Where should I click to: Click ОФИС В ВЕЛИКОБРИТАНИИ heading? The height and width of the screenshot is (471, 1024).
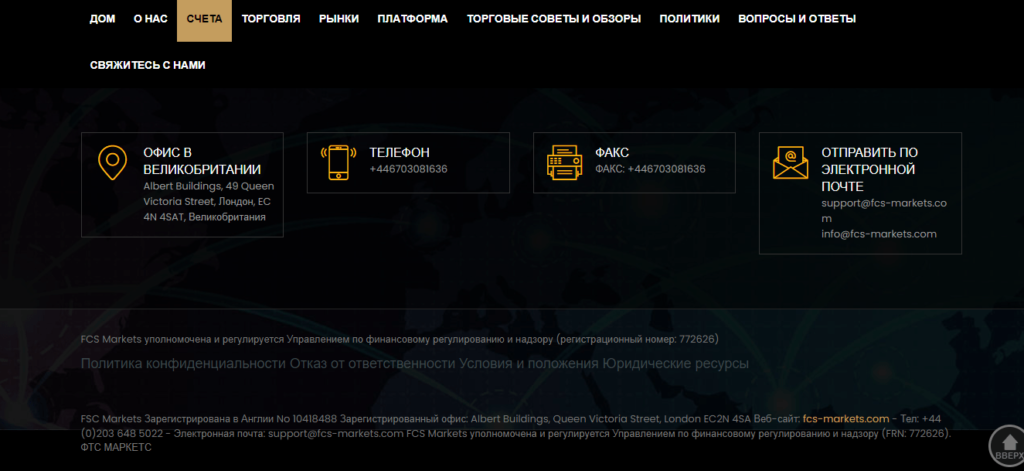[202, 161]
